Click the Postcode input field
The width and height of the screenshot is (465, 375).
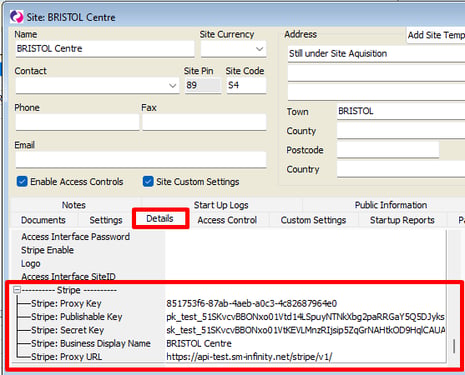pyautogui.click(x=388, y=150)
